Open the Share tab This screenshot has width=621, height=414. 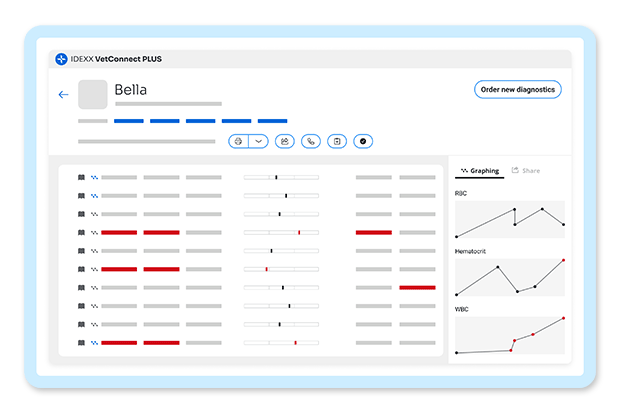coord(526,171)
